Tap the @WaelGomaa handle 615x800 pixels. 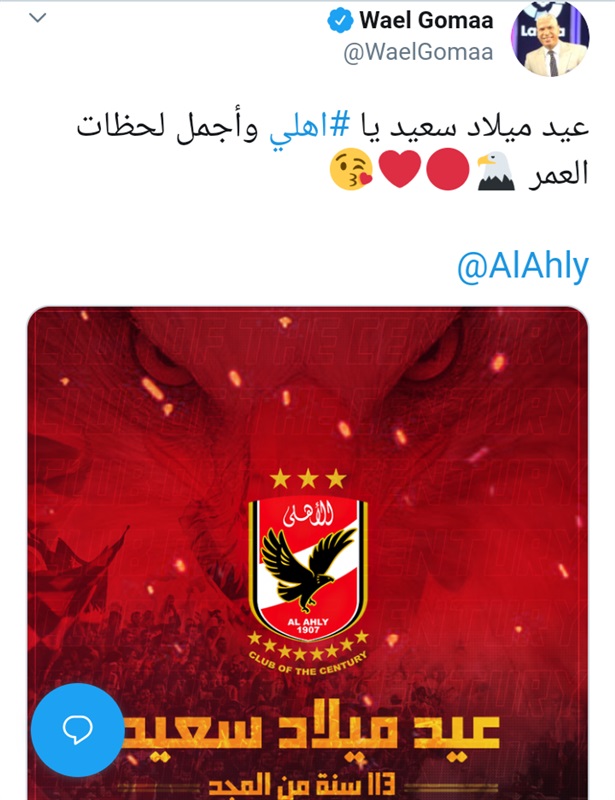coord(418,52)
